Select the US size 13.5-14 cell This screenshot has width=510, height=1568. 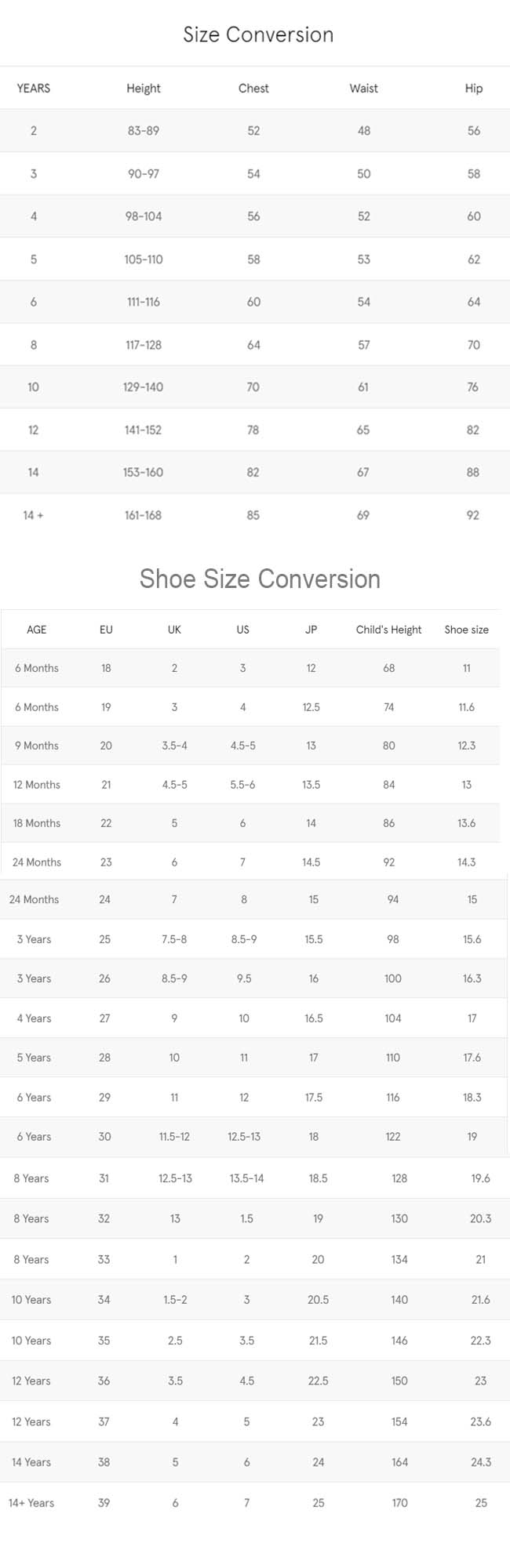(246, 1178)
